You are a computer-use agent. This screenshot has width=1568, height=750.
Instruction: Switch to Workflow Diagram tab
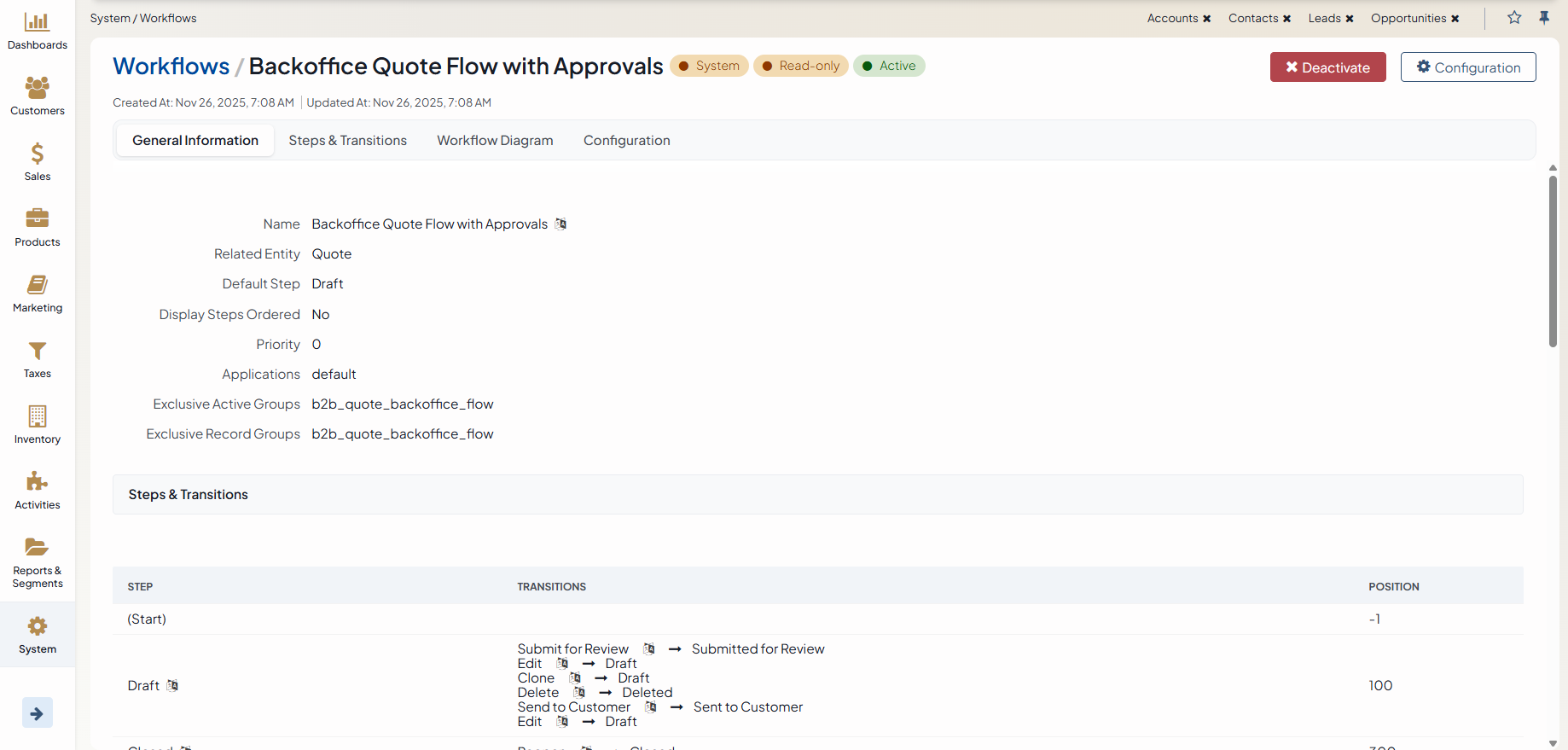(495, 141)
